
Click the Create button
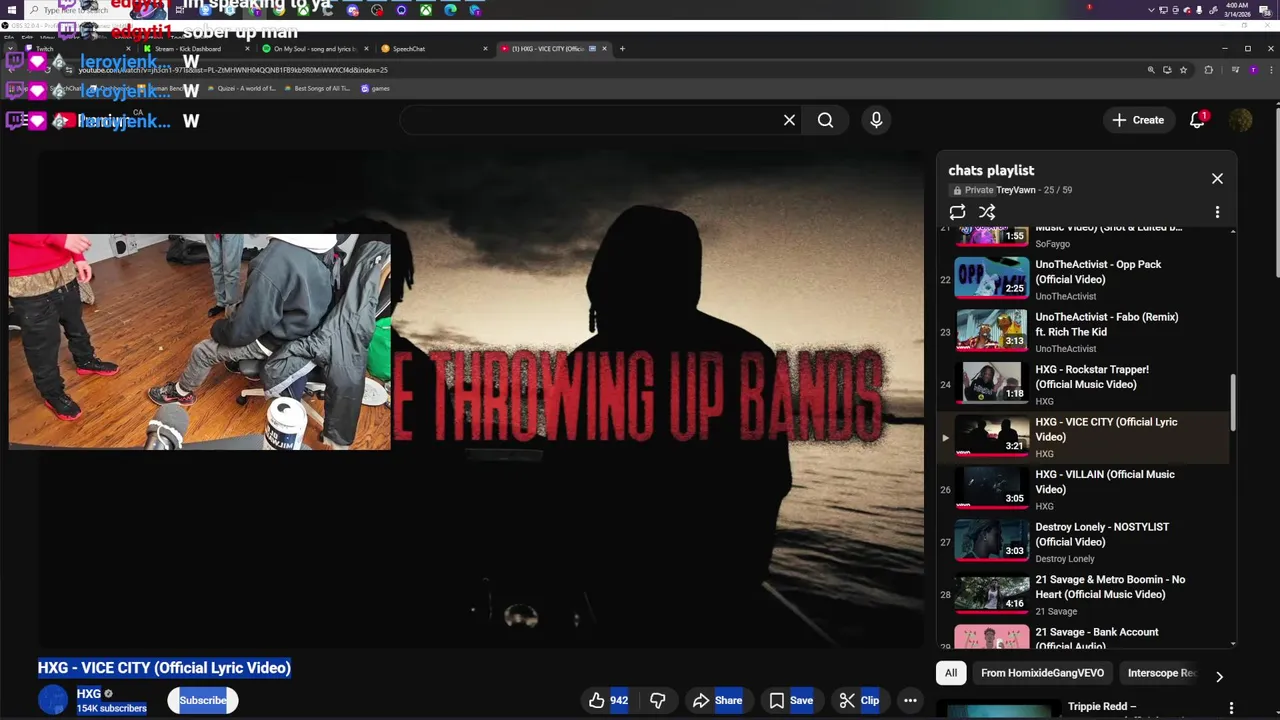click(1138, 120)
